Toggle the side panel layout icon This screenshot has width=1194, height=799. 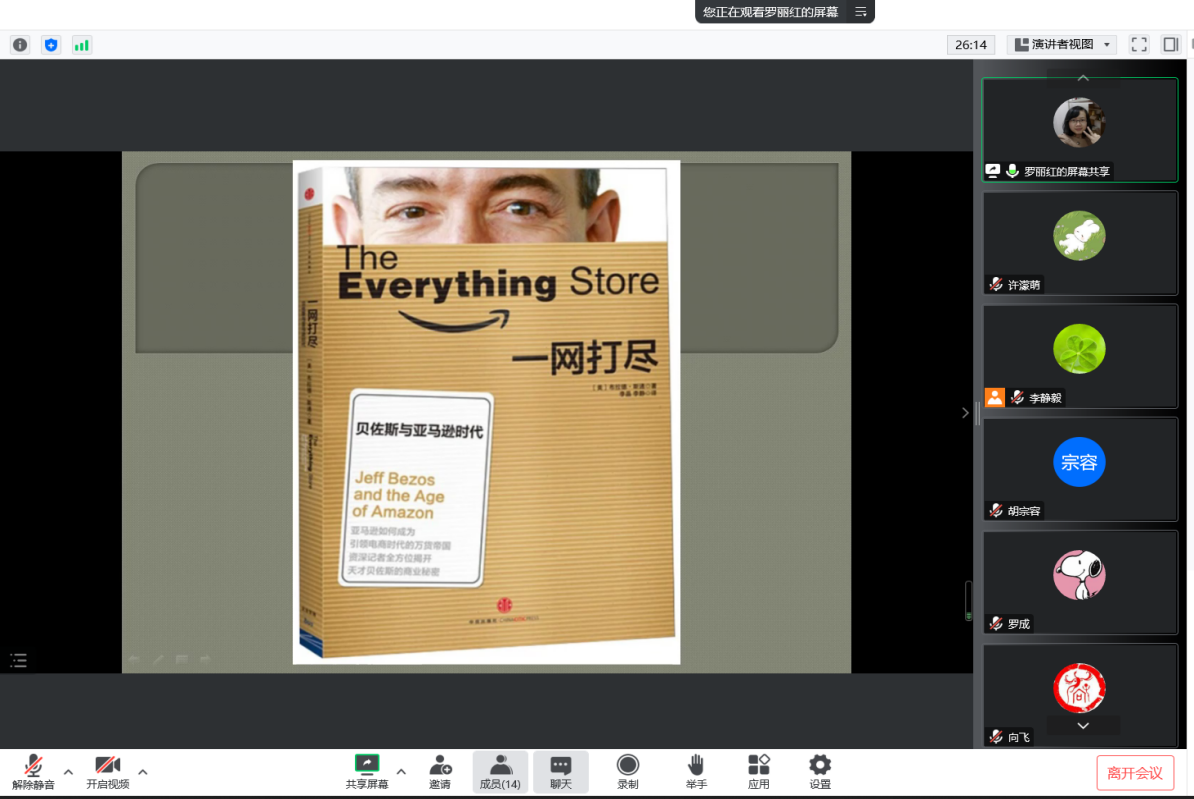point(1170,44)
